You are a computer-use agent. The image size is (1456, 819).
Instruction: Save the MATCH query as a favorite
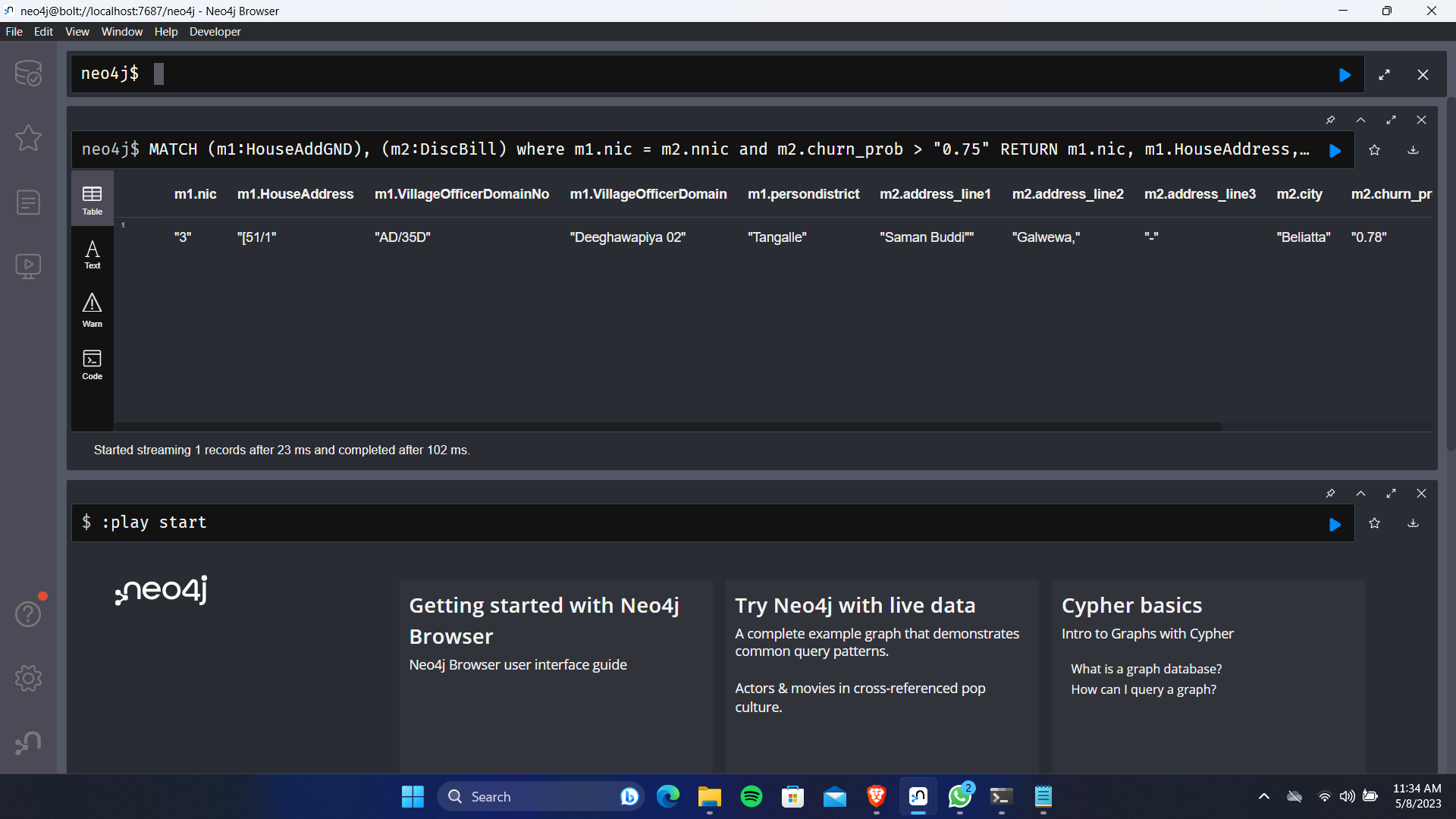tap(1375, 149)
